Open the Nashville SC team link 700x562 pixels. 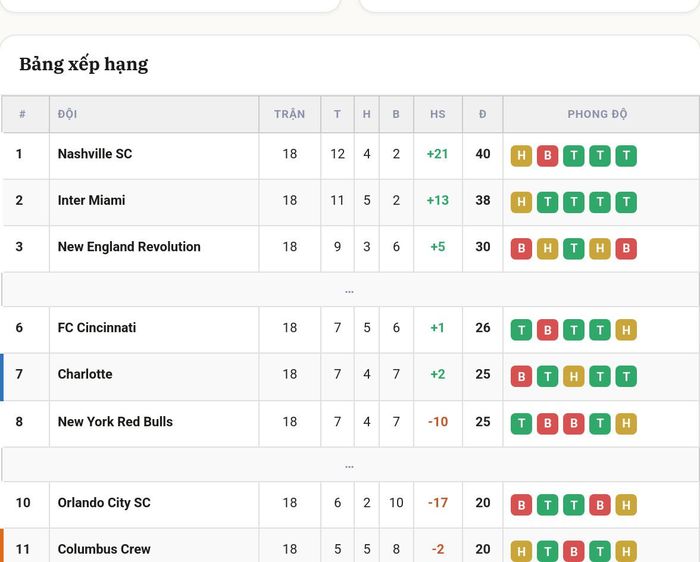[95, 154]
